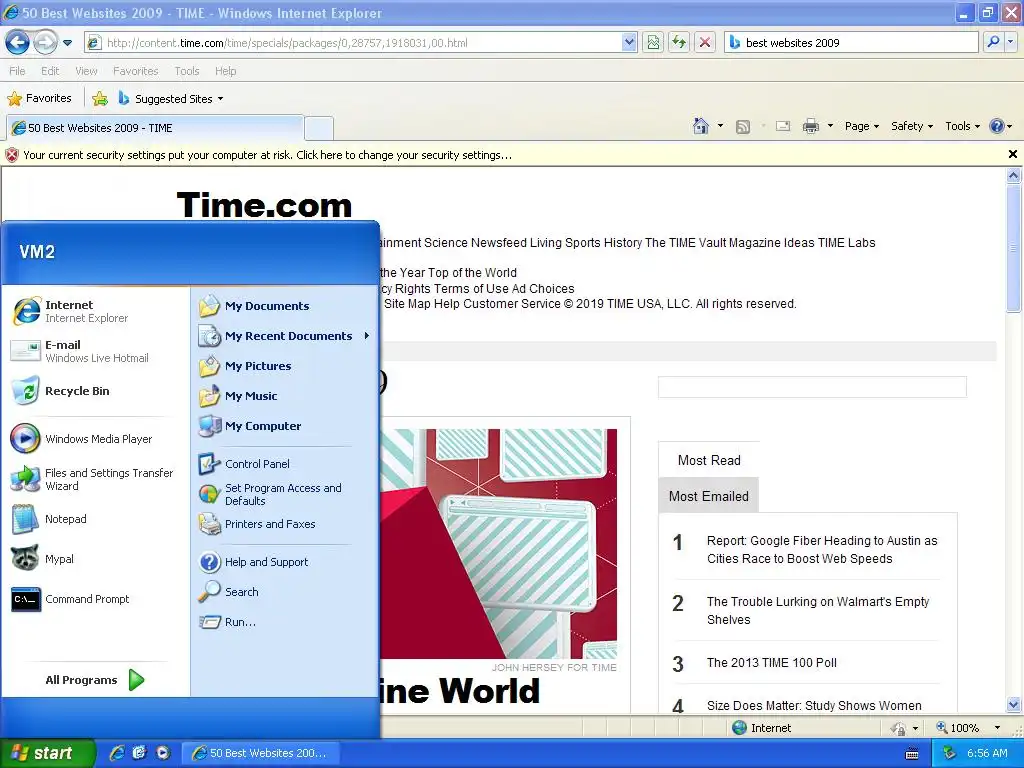Click the 50 Best Websites taskbar button
Screen dimensions: 1024x768
[261, 753]
